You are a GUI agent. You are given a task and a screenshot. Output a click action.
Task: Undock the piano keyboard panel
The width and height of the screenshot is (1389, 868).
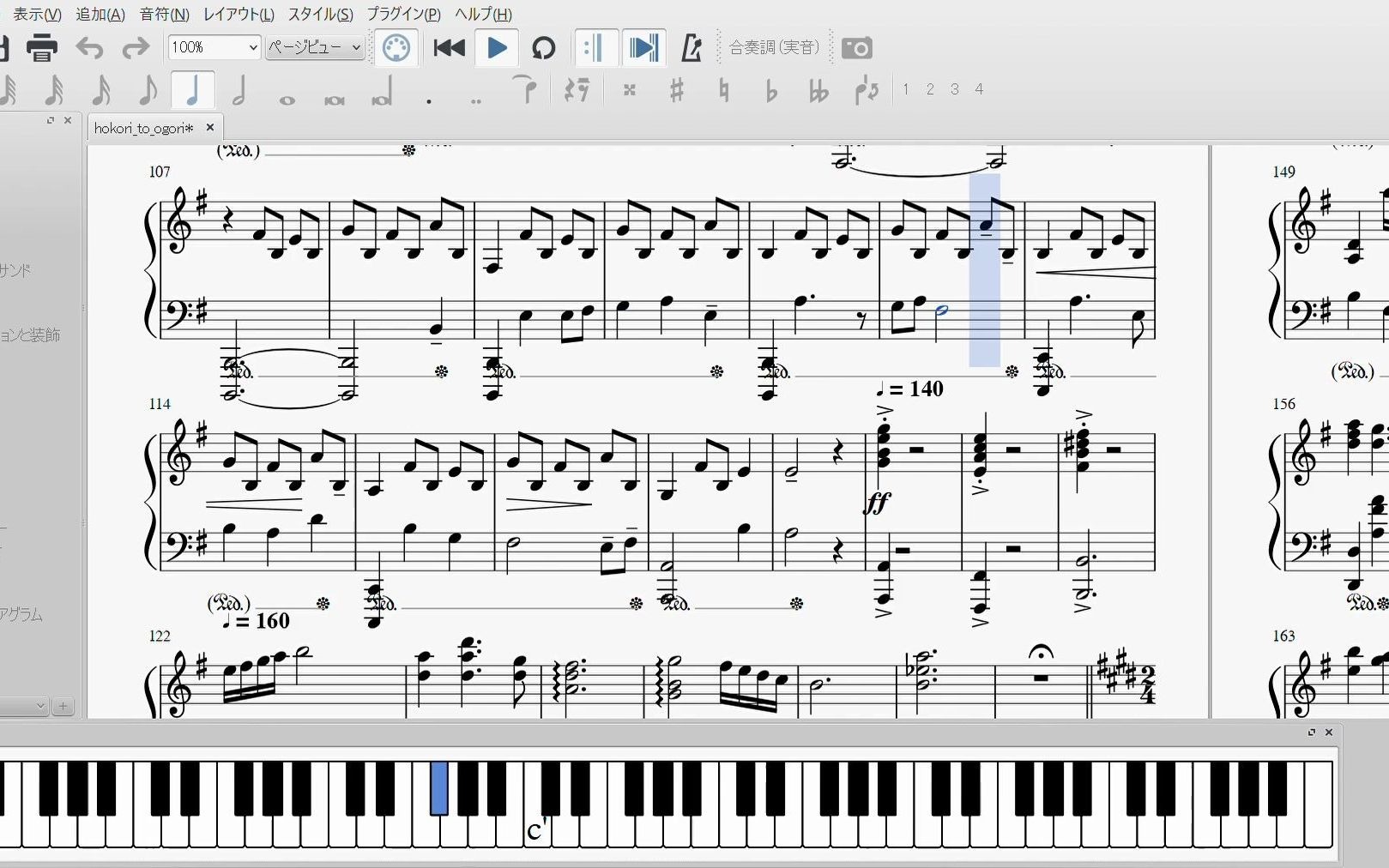point(1311,732)
